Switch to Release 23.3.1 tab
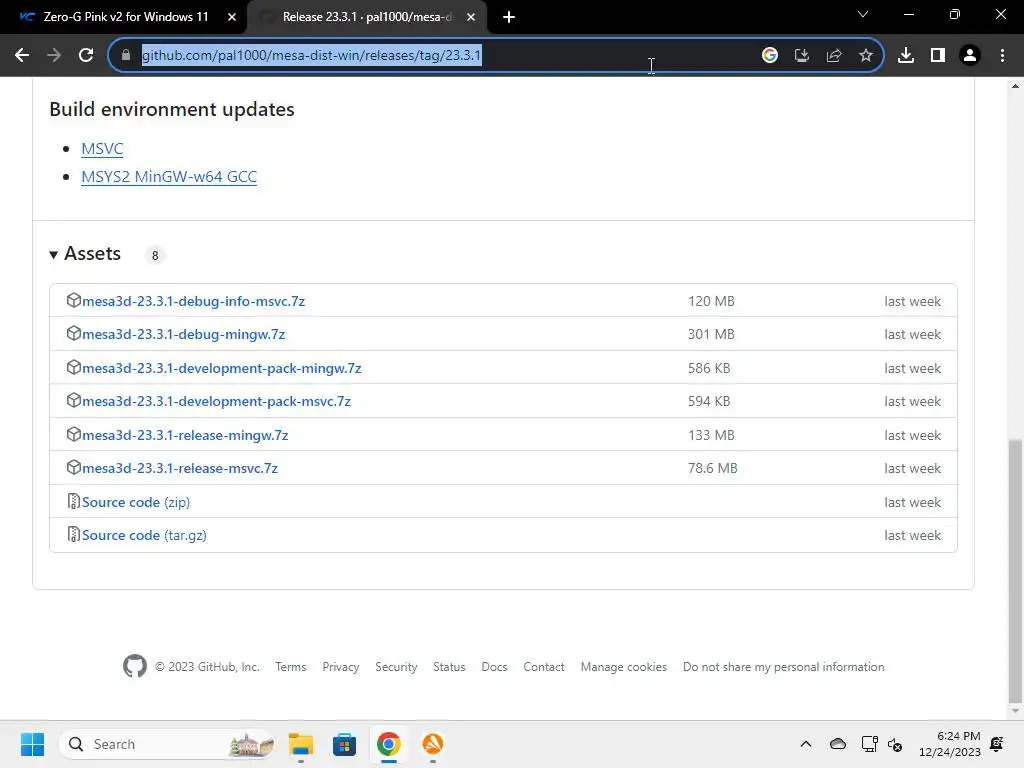 pos(367,17)
